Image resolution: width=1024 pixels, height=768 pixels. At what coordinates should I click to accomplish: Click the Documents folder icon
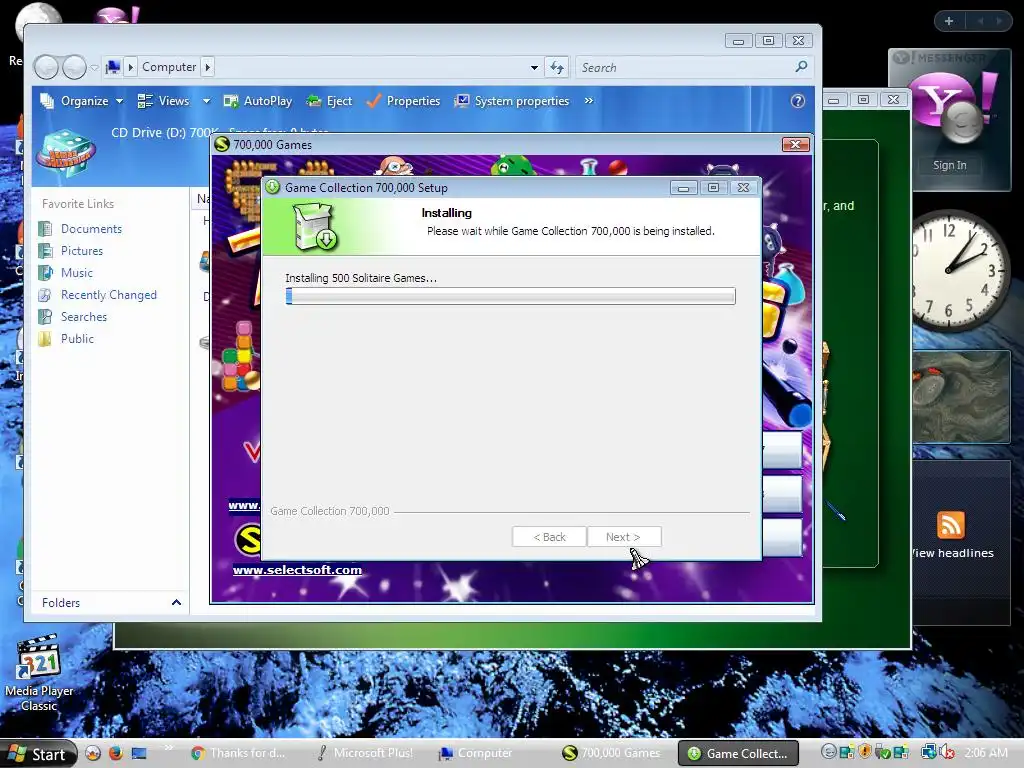point(45,229)
